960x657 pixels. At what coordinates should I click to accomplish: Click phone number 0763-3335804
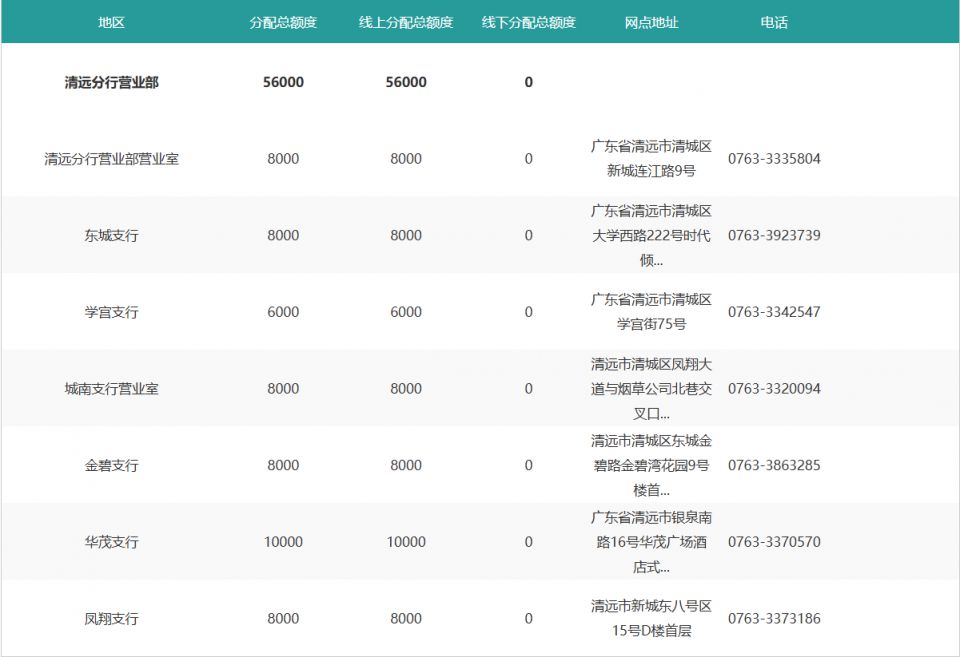pos(773,159)
